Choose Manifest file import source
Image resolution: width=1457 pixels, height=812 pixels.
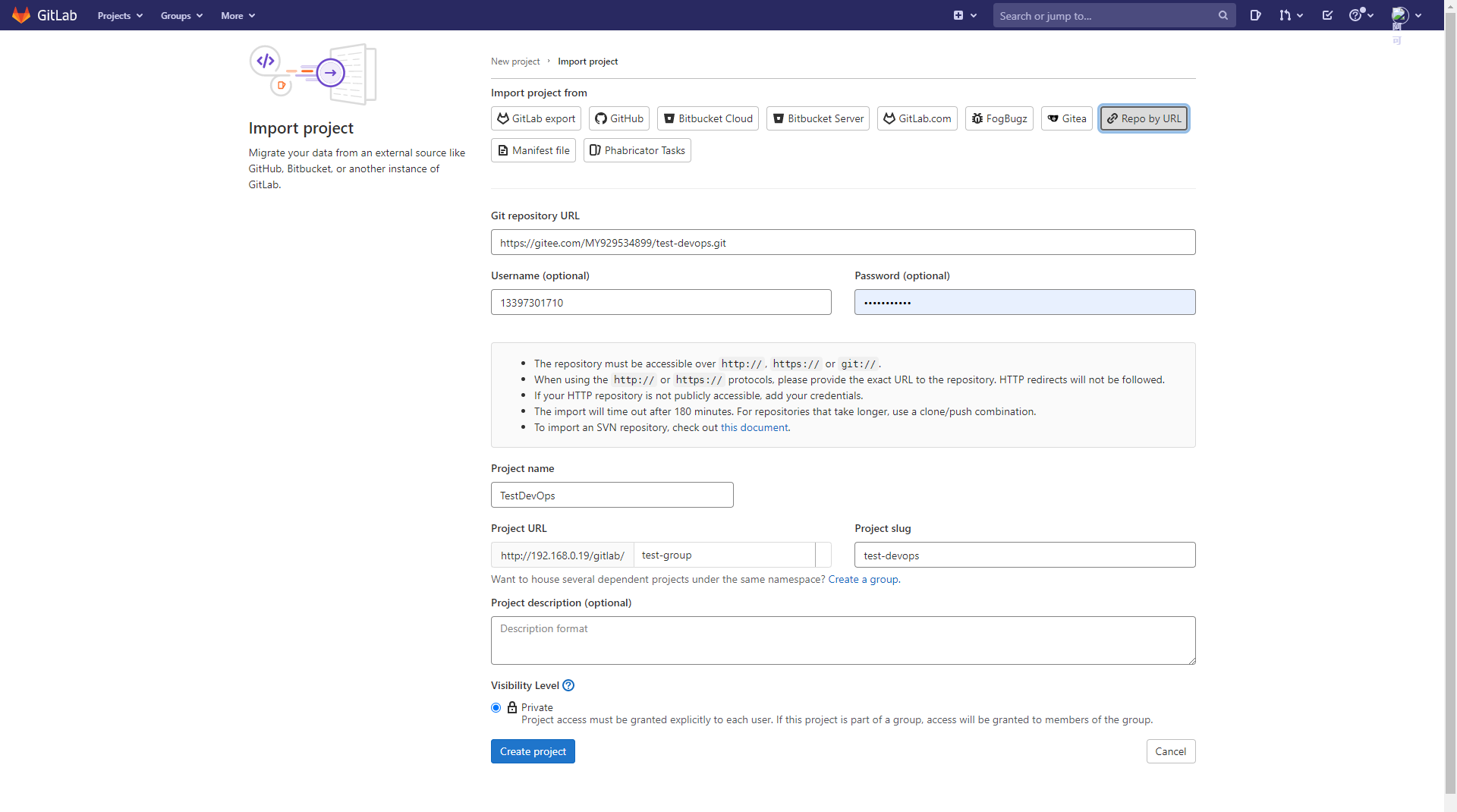[x=533, y=150]
